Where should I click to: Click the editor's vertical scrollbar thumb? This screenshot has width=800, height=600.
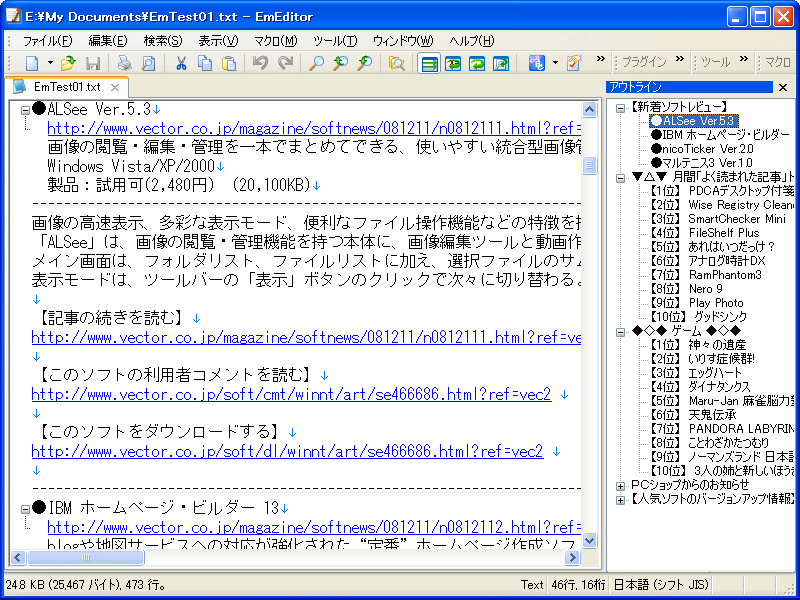click(589, 165)
